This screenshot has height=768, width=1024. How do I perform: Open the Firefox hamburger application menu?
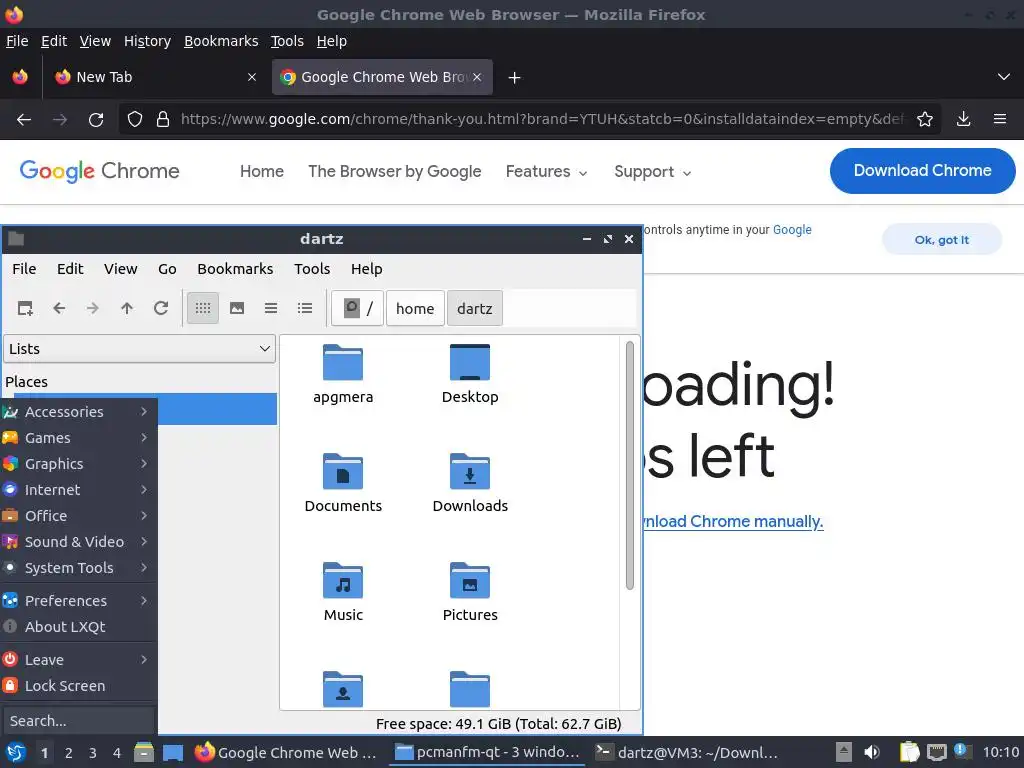1000,120
